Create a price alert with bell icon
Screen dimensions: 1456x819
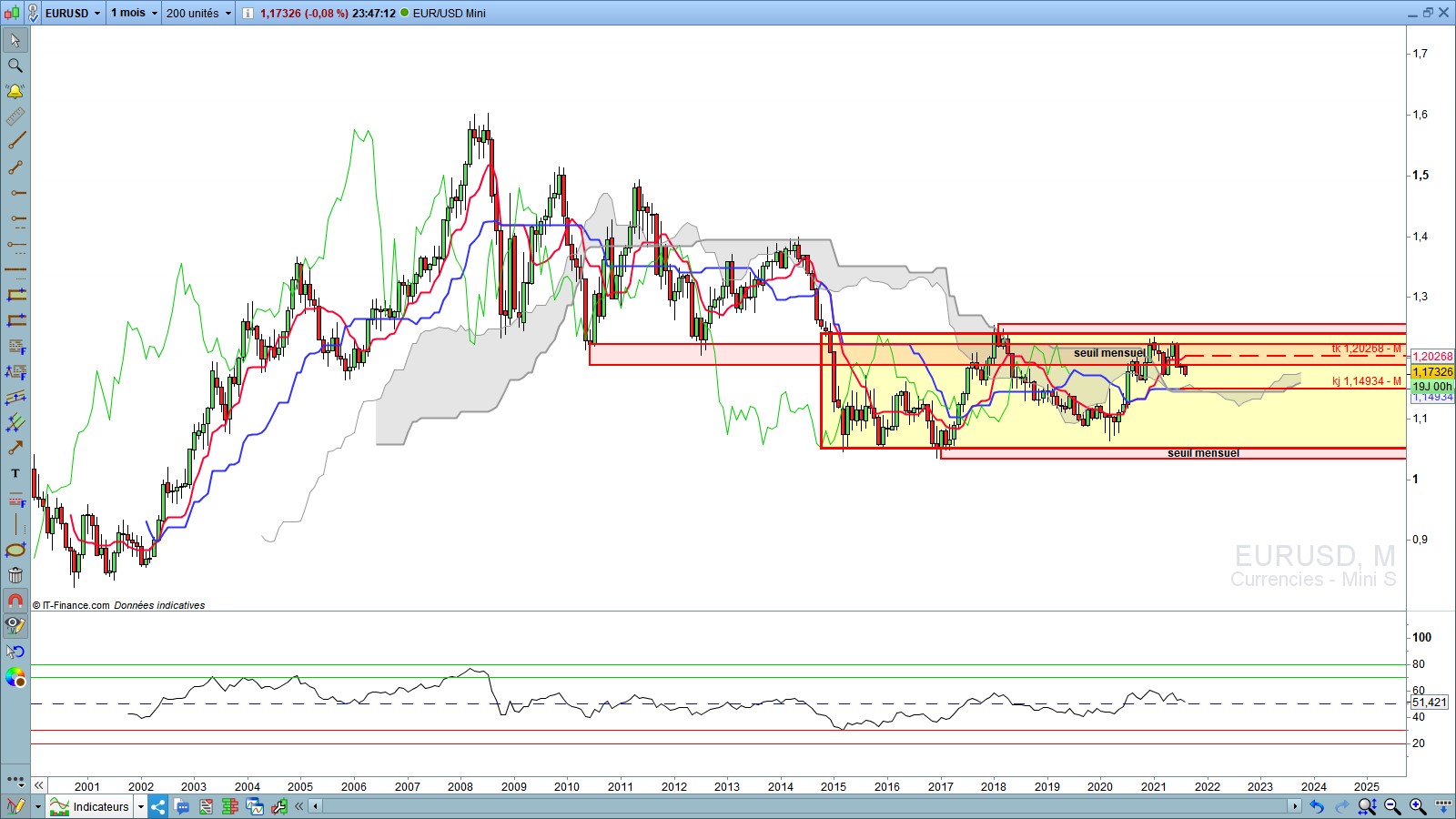pyautogui.click(x=15, y=91)
